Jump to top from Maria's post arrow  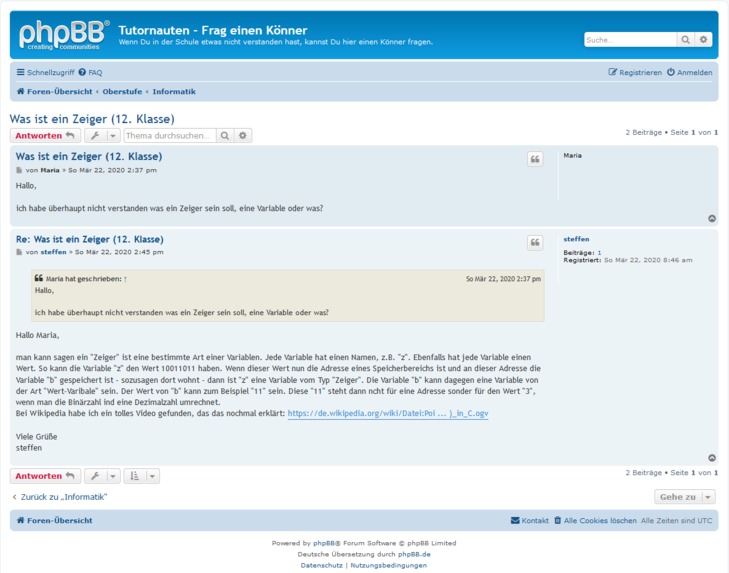tap(712, 219)
